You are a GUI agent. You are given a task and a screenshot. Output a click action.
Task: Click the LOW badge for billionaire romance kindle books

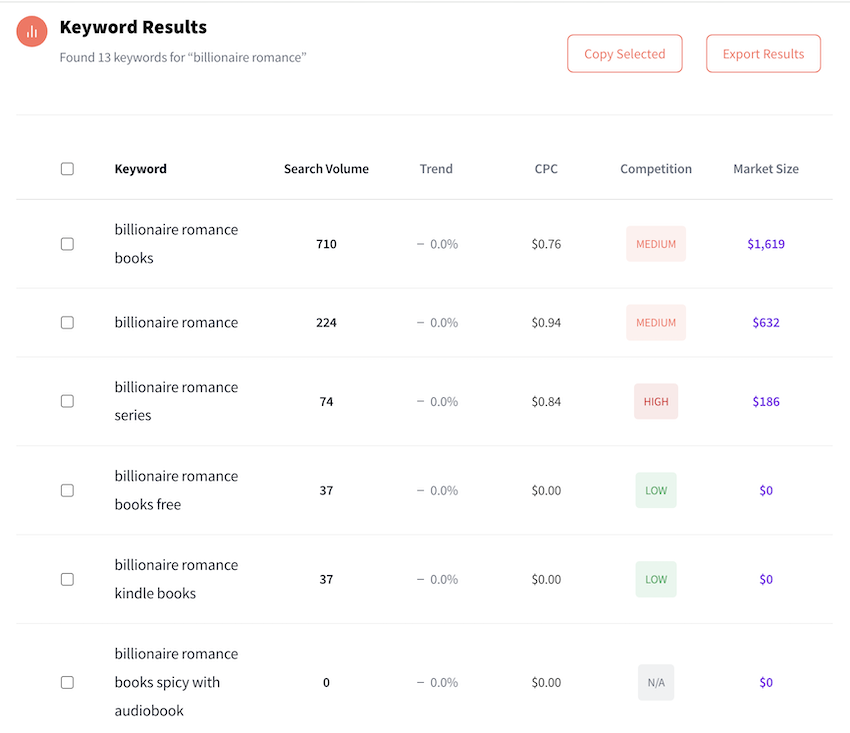tap(656, 579)
